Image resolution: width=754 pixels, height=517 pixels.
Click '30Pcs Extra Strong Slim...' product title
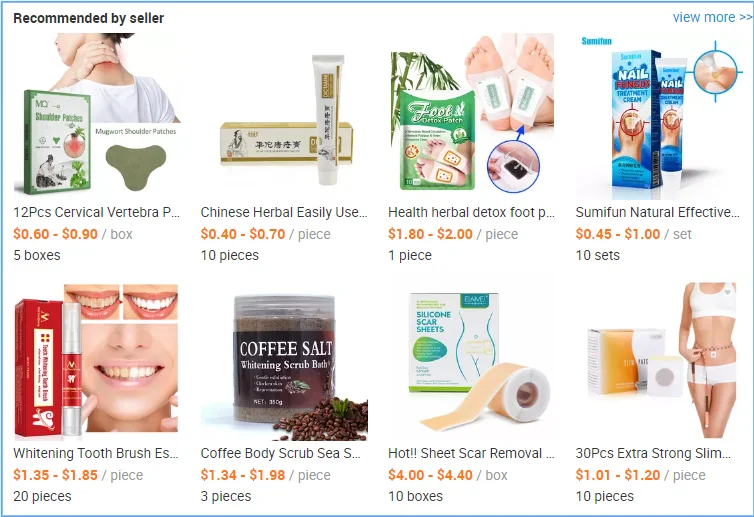click(x=653, y=453)
